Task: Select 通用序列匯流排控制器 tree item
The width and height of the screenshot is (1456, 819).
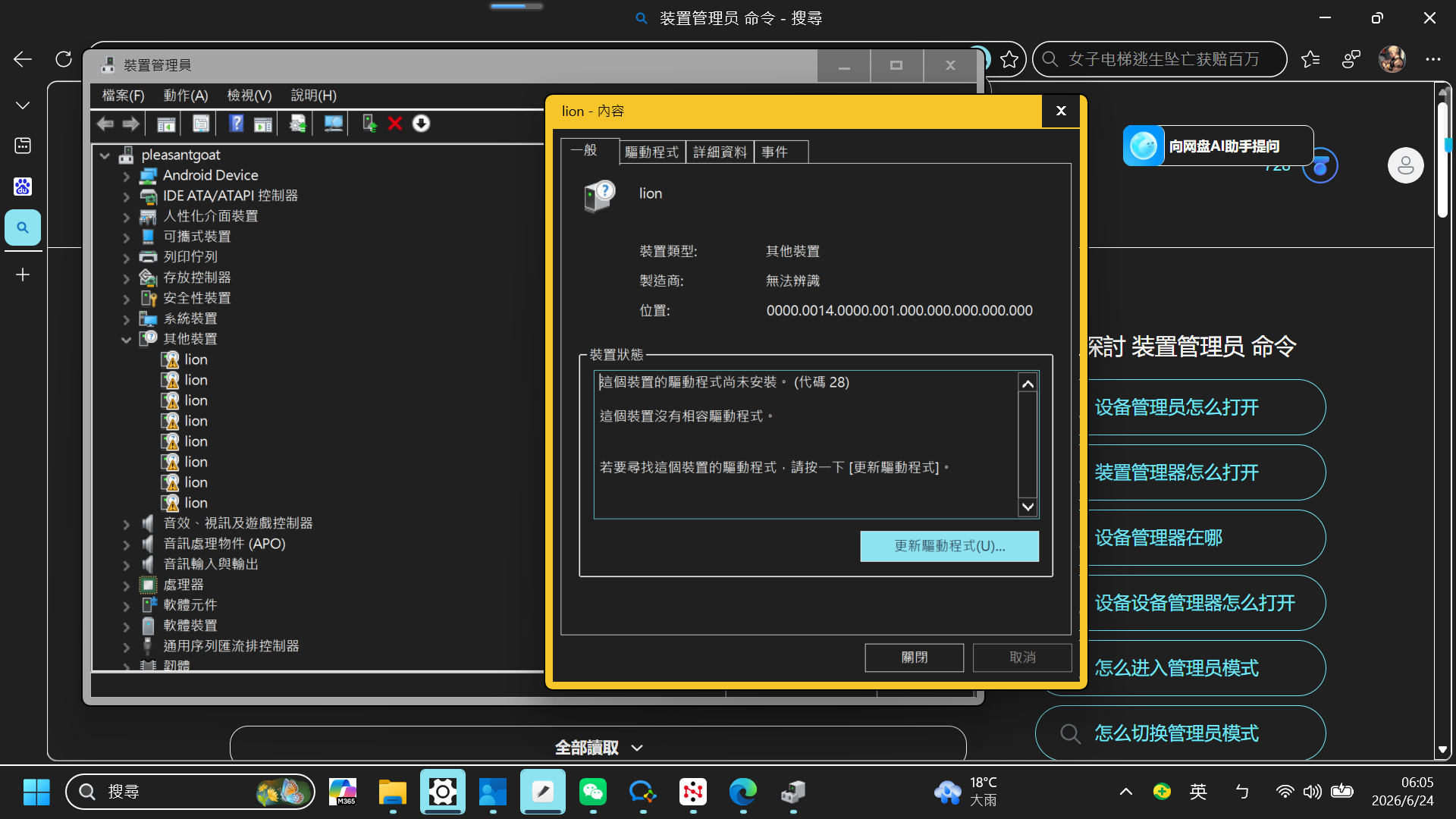Action: pyautogui.click(x=231, y=646)
